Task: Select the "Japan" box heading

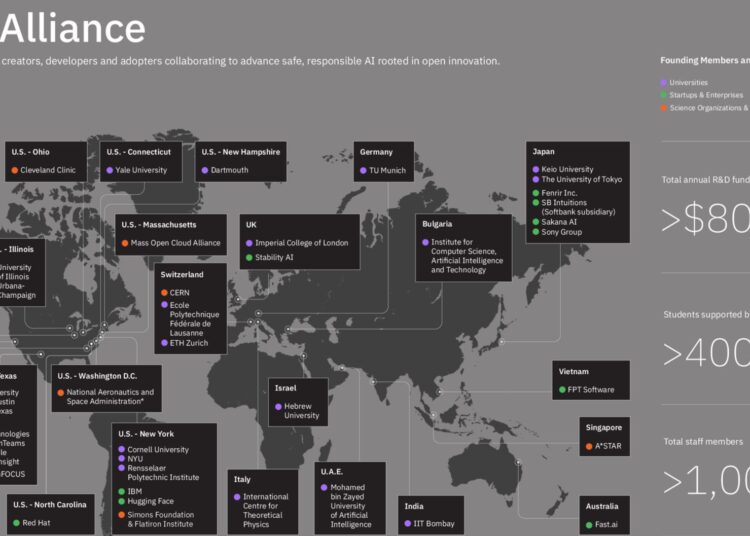Action: [543, 152]
